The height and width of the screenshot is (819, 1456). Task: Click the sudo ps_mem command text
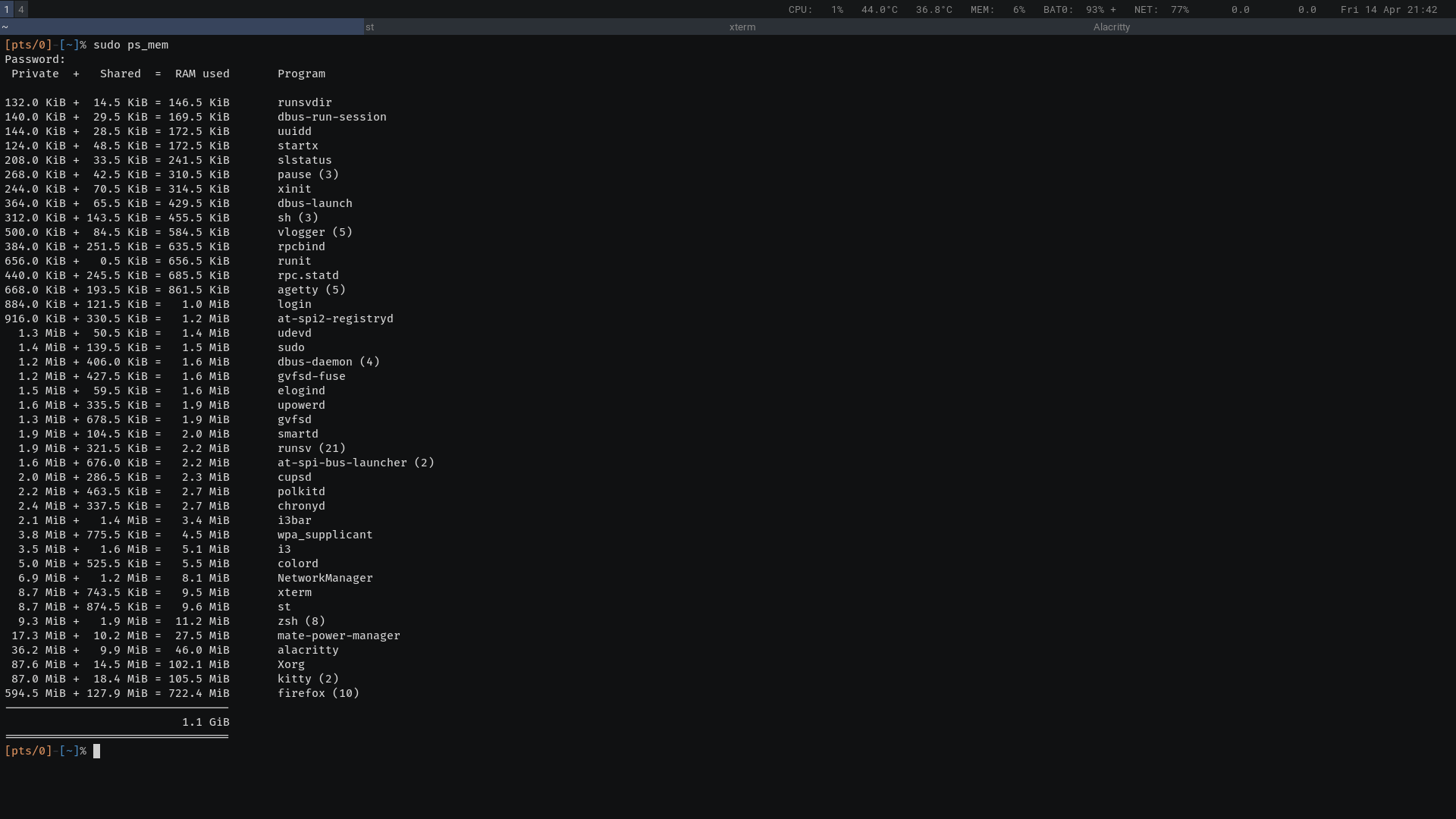pos(130,45)
